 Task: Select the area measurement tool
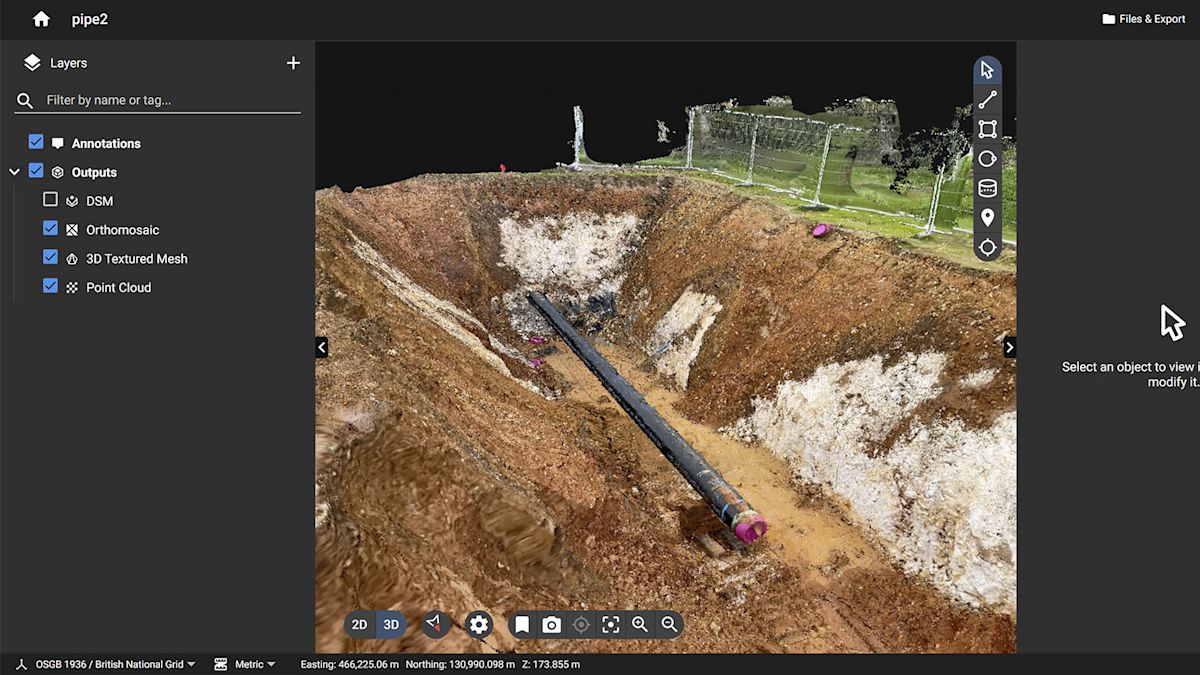click(x=987, y=129)
